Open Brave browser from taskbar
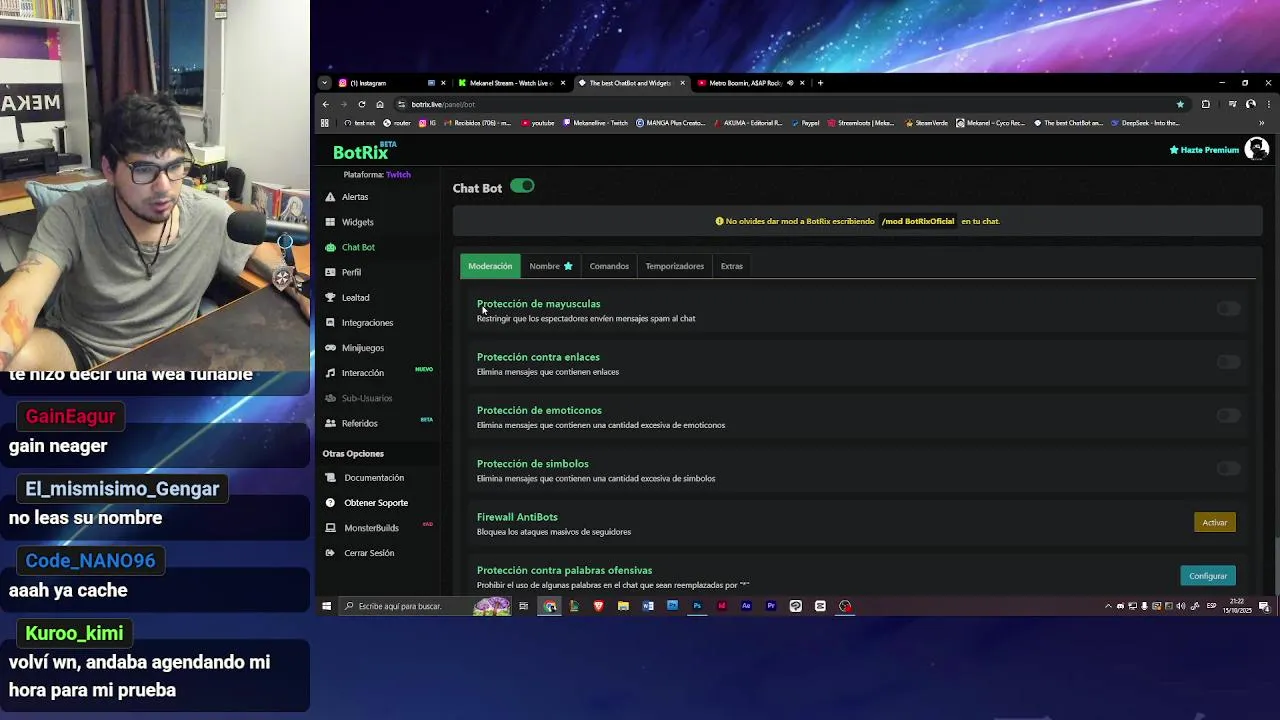This screenshot has height=720, width=1280. point(598,606)
